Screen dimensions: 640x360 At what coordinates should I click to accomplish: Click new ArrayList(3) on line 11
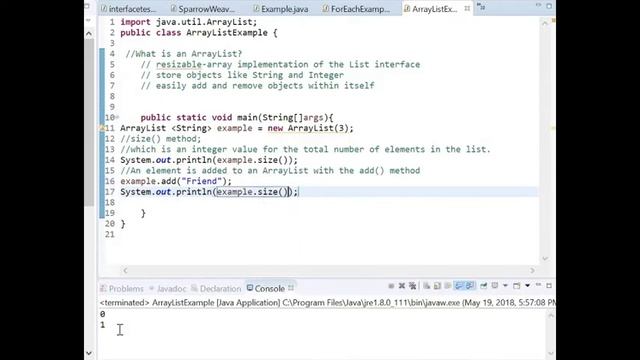310,128
